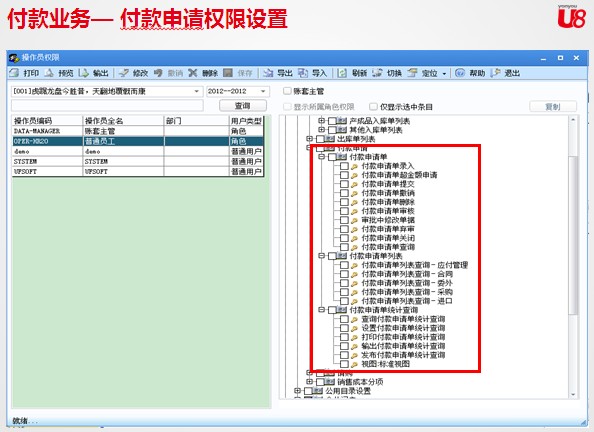Tick 付款申请单审核 permission checkbox

[x=344, y=211]
